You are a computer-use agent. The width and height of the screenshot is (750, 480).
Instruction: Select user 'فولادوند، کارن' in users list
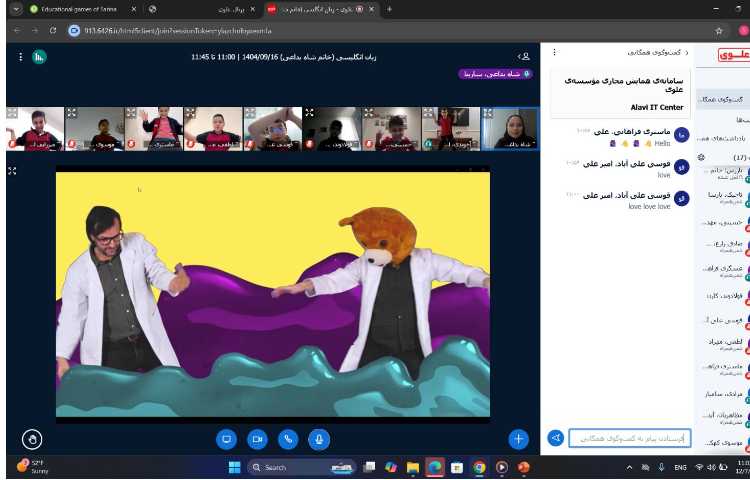[725, 295]
